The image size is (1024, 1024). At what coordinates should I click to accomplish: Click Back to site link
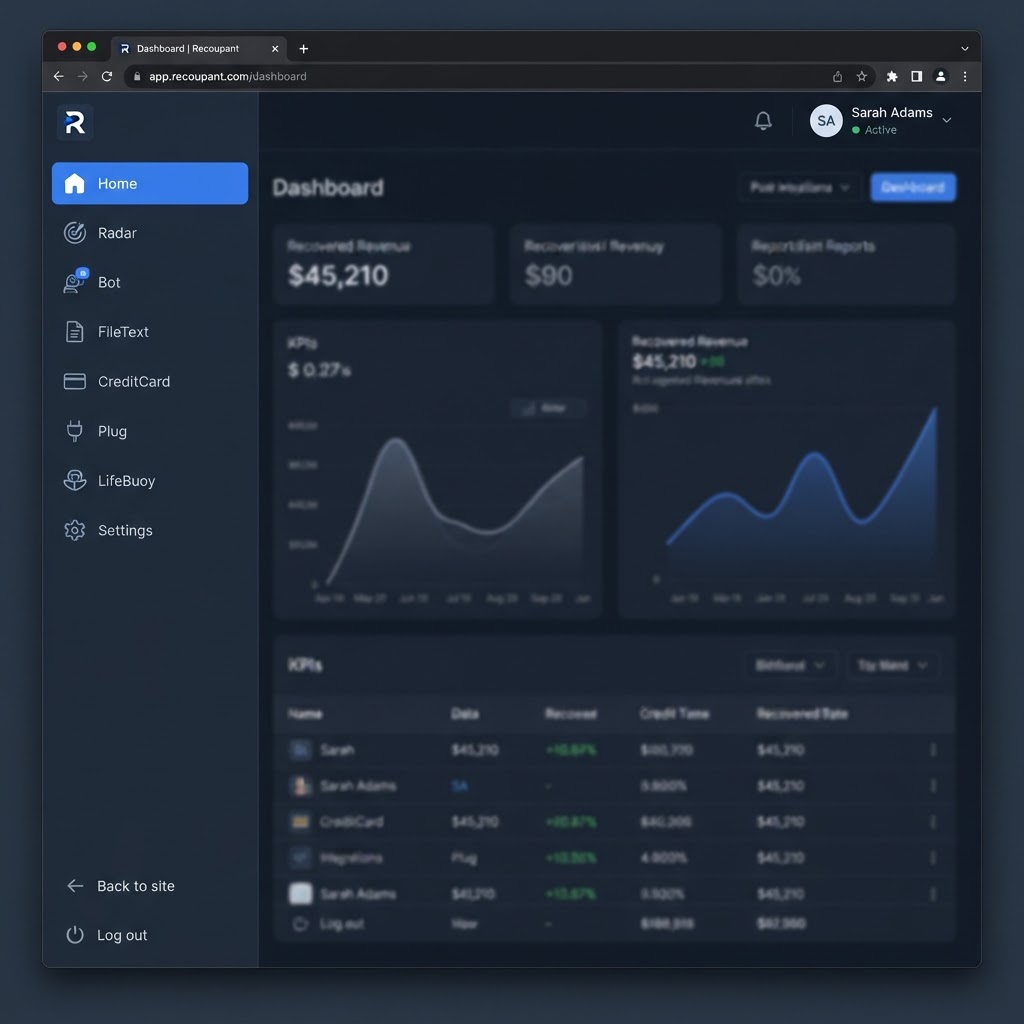coord(136,886)
